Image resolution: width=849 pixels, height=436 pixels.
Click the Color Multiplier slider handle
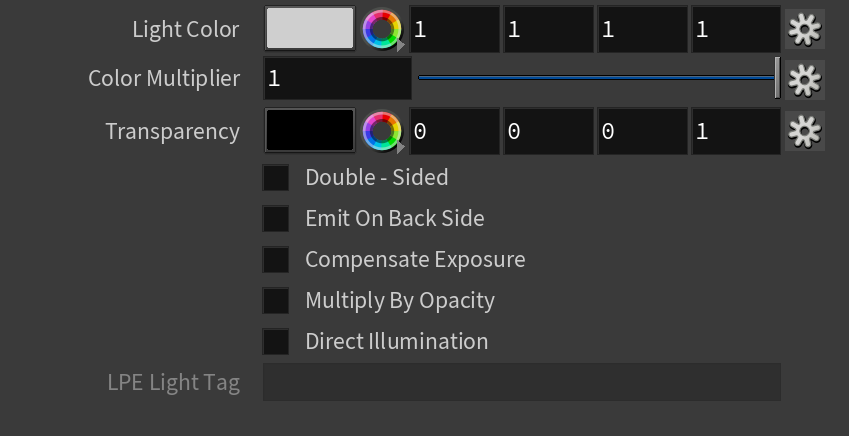(x=778, y=78)
